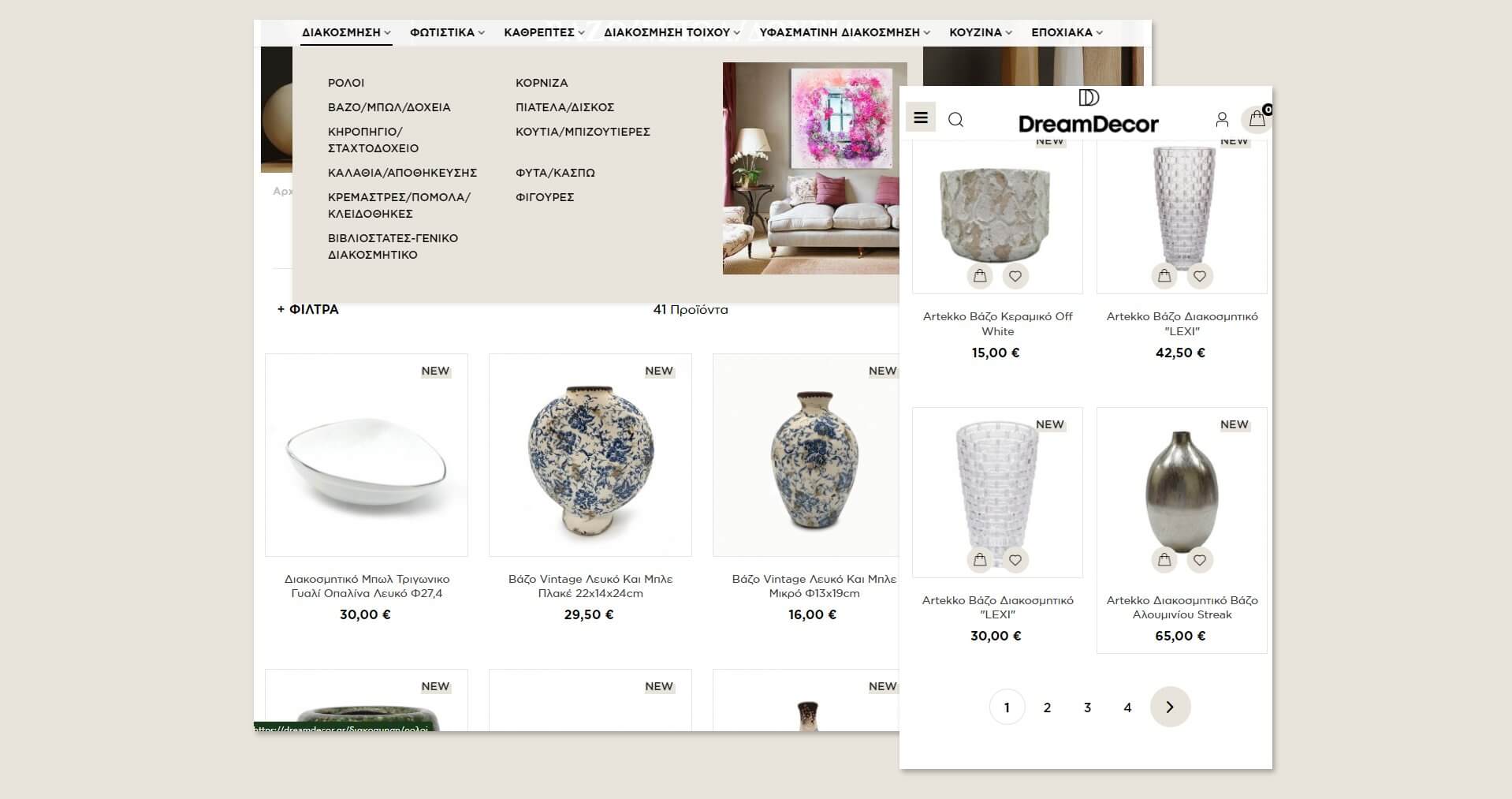Open the Βάζο Vintage Πλακέ product image
Viewport: 1512px width, 799px height.
[590, 455]
